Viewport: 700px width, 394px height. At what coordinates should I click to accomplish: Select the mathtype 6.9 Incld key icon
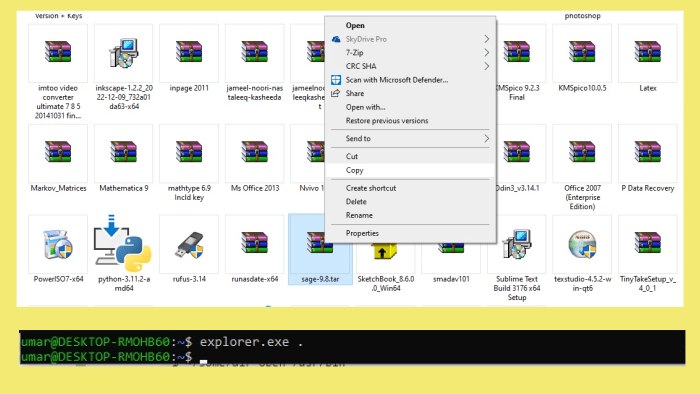click(189, 152)
